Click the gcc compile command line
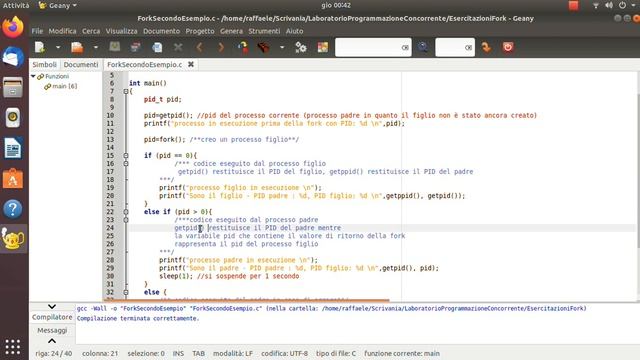This screenshot has width=640, height=360. tap(331, 309)
